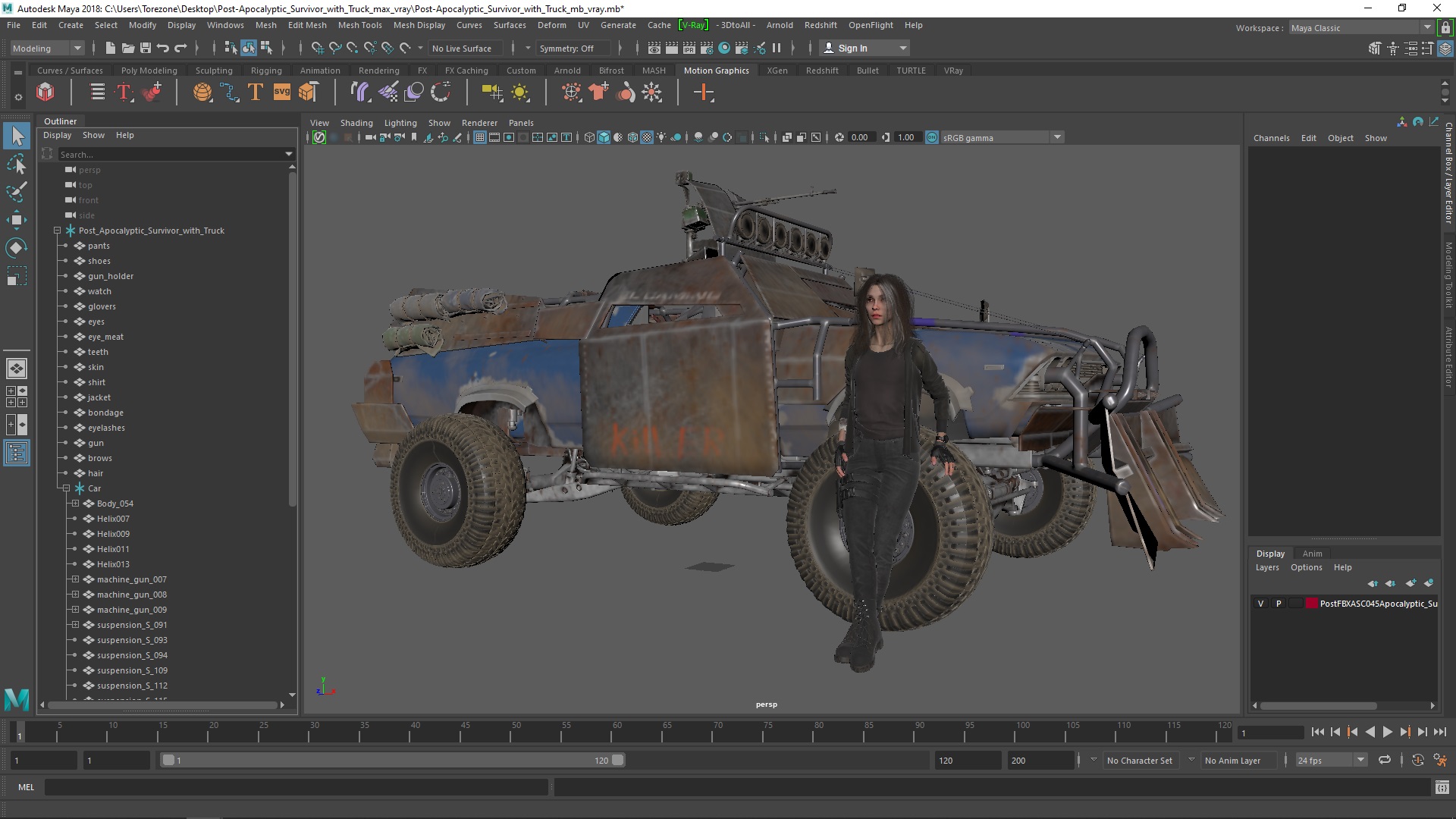Open the Deform menu
The image size is (1456, 819).
(x=551, y=25)
